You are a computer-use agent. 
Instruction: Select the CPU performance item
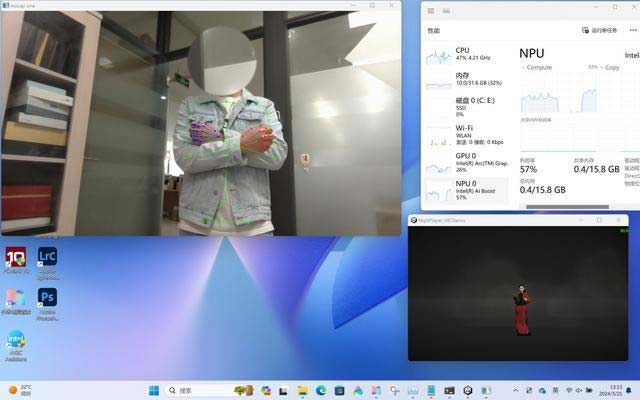click(466, 55)
